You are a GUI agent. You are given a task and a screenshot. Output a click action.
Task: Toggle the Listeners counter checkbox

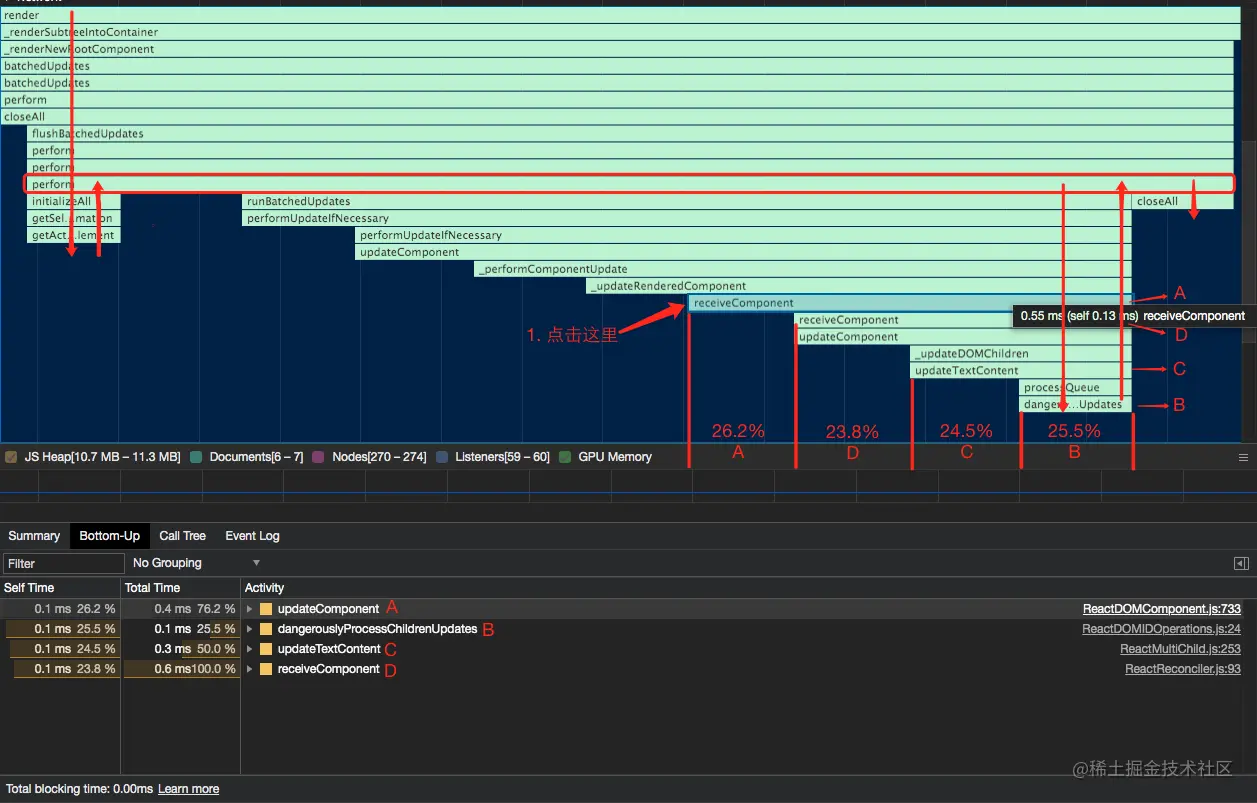pyautogui.click(x=442, y=457)
